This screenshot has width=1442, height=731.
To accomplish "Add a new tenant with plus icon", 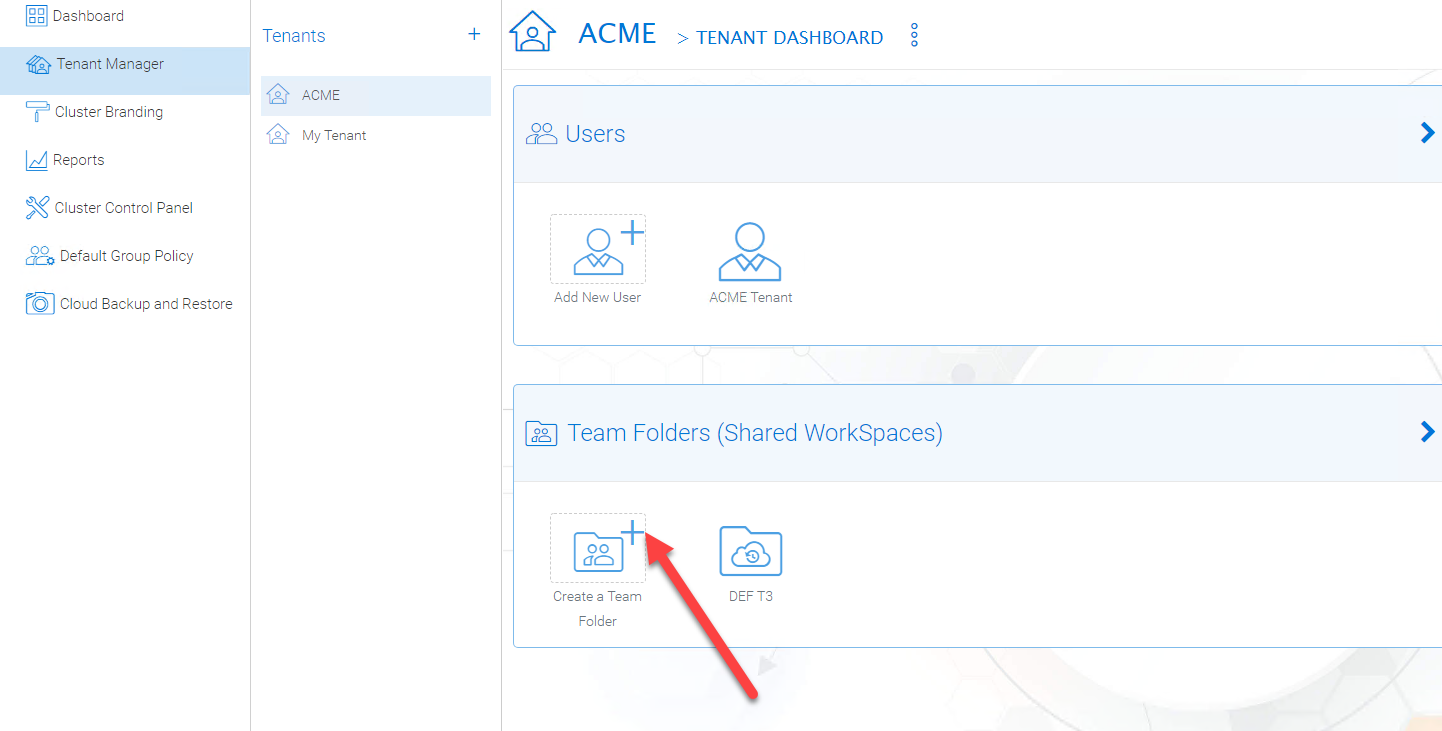I will (x=474, y=34).
